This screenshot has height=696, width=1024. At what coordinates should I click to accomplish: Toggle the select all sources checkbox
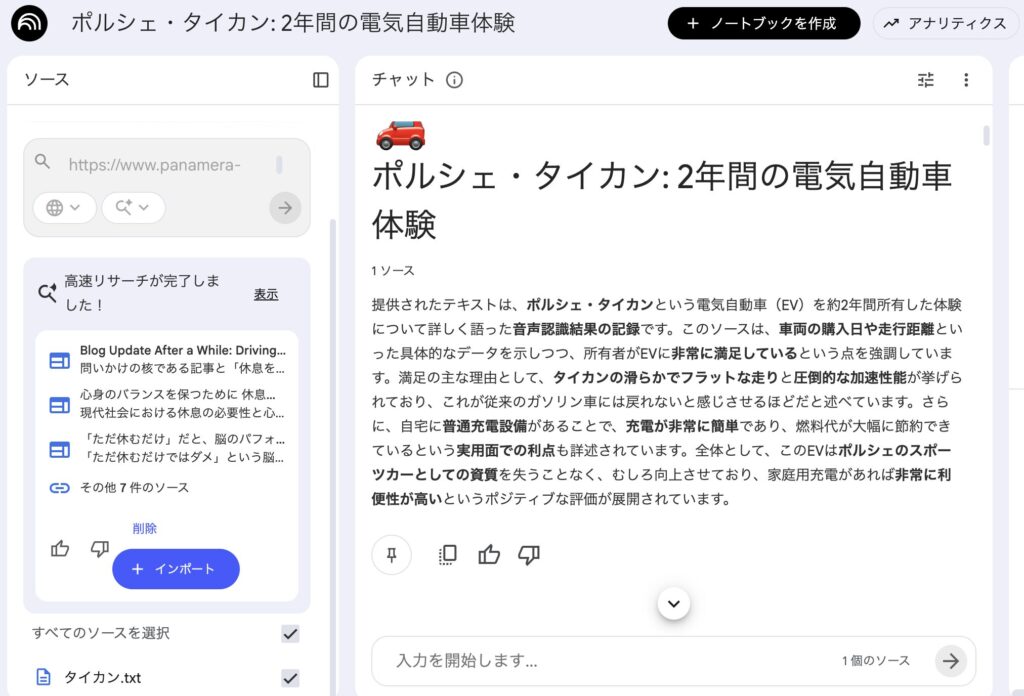point(290,633)
